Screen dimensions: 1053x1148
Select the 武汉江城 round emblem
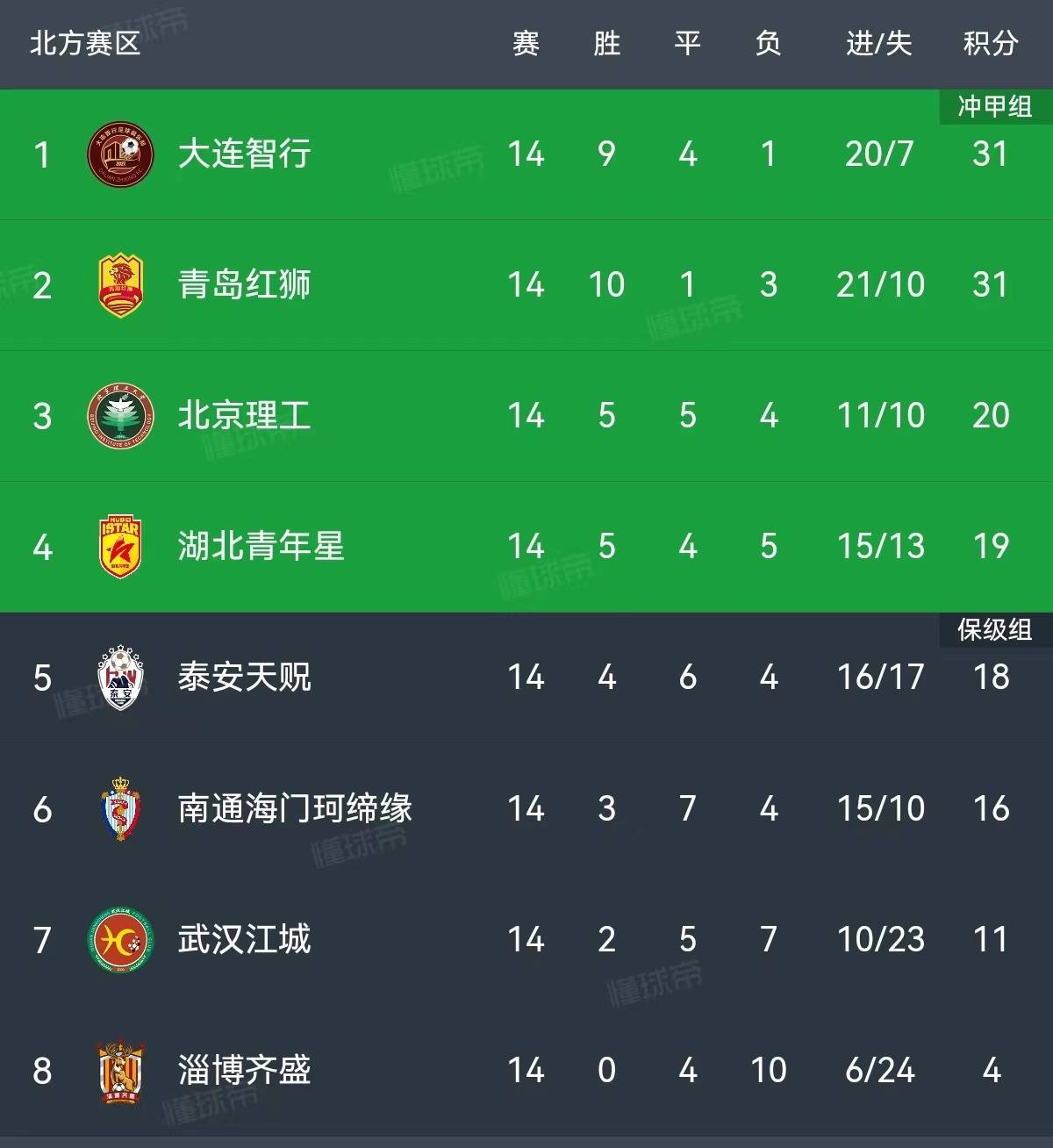(x=121, y=939)
